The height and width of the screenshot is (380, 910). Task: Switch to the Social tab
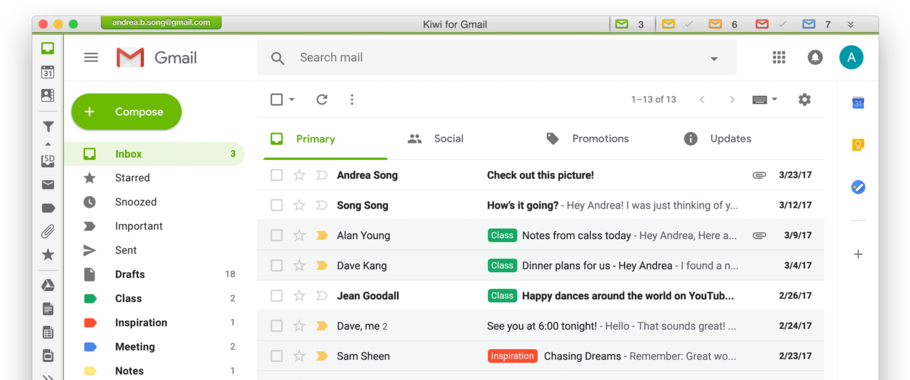[436, 139]
